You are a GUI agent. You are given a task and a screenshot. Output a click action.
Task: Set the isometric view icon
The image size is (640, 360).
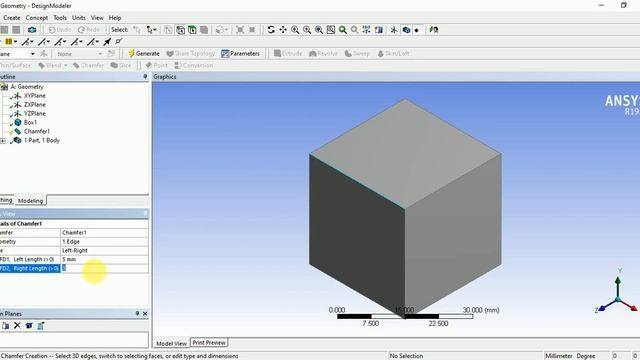pos(367,30)
